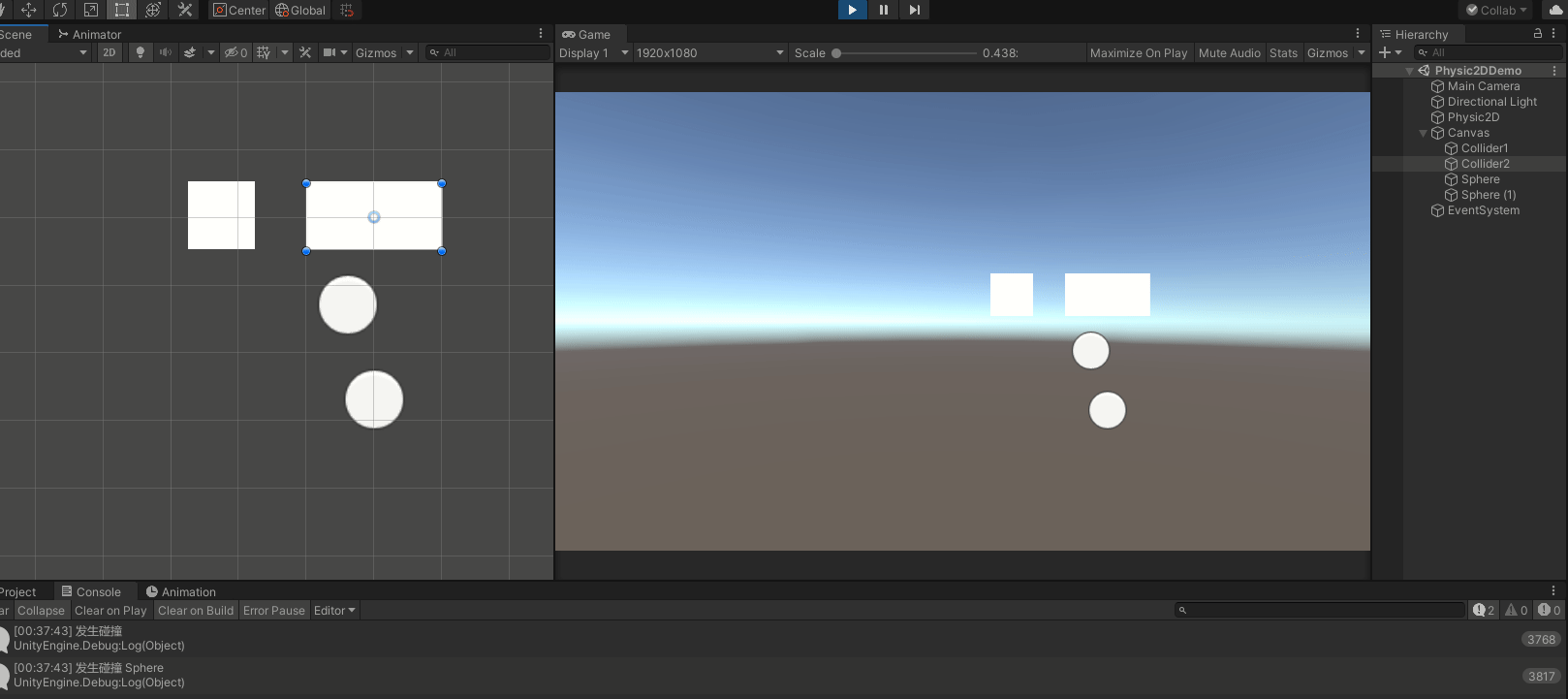This screenshot has height=699, width=1568.
Task: Switch to the Scene tab
Action: coord(16,34)
